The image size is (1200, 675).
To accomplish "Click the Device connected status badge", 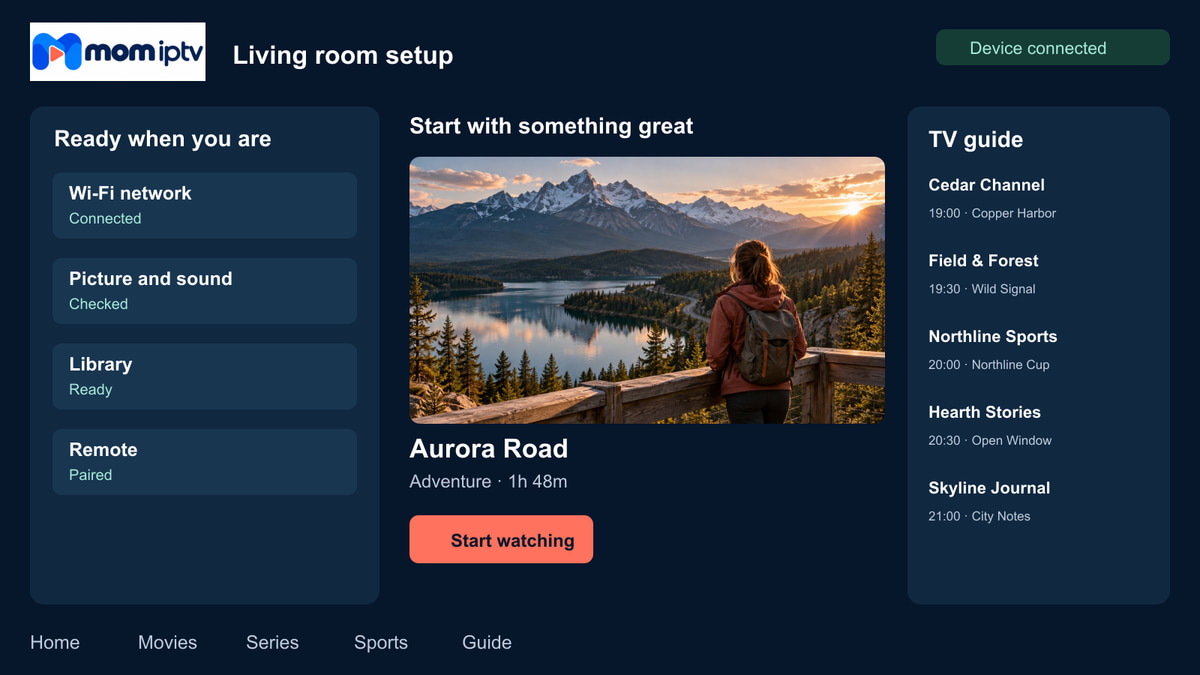I will pyautogui.click(x=1052, y=48).
